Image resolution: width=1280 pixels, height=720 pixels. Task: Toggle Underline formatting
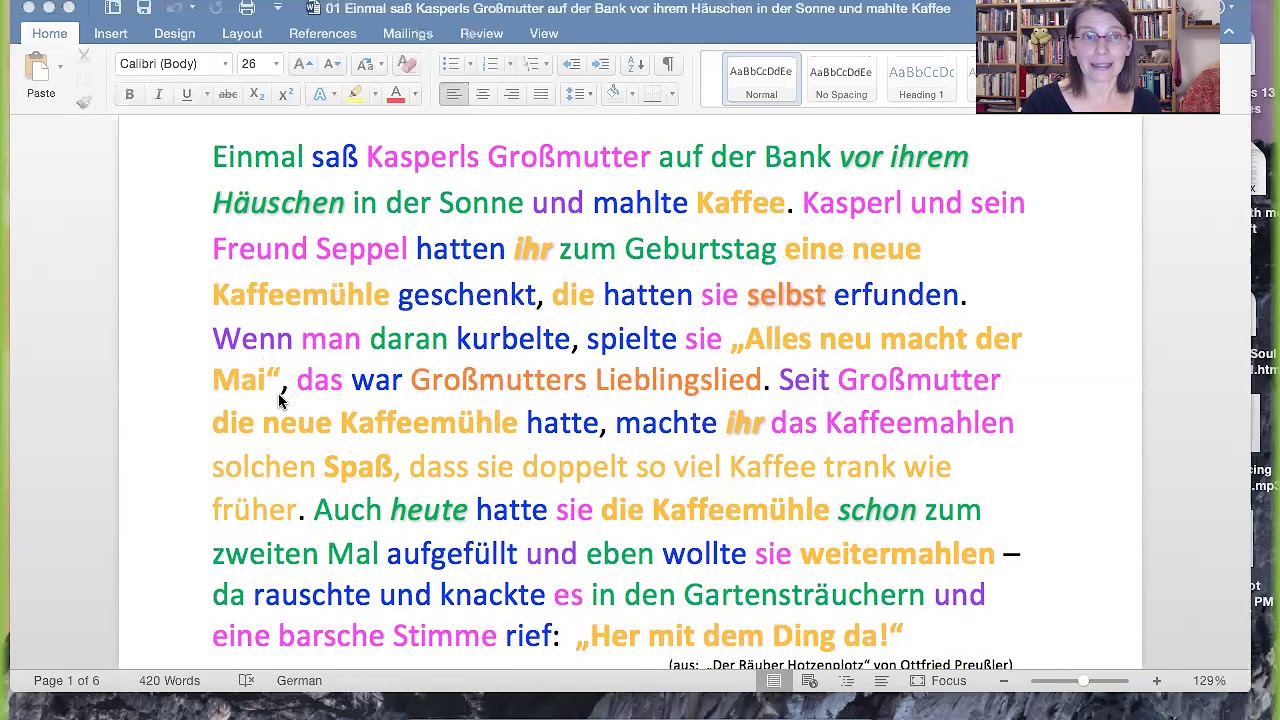coord(186,94)
